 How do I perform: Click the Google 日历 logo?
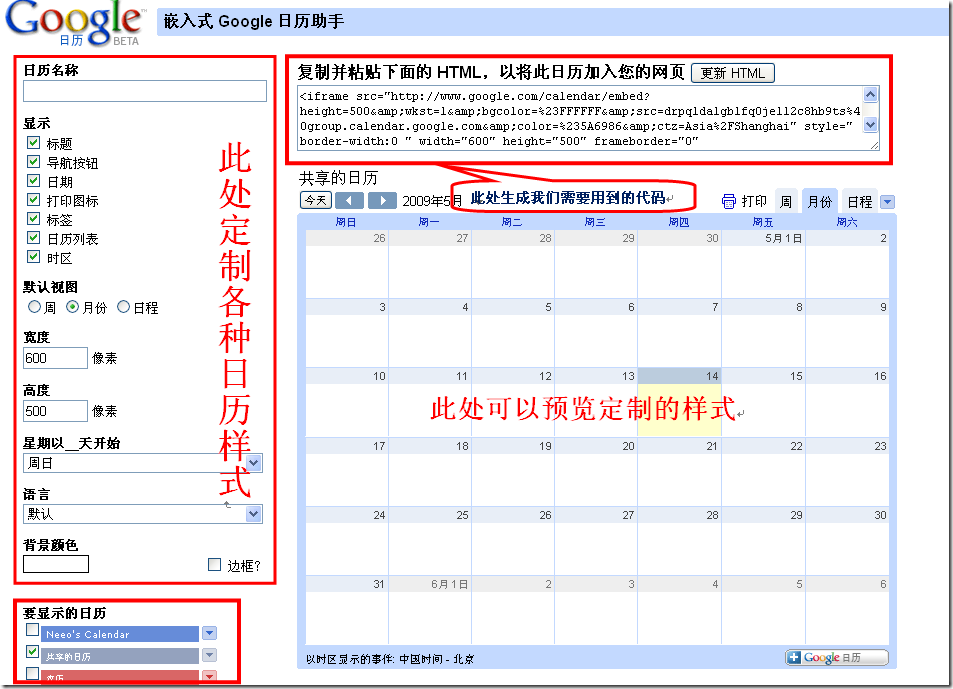74,23
